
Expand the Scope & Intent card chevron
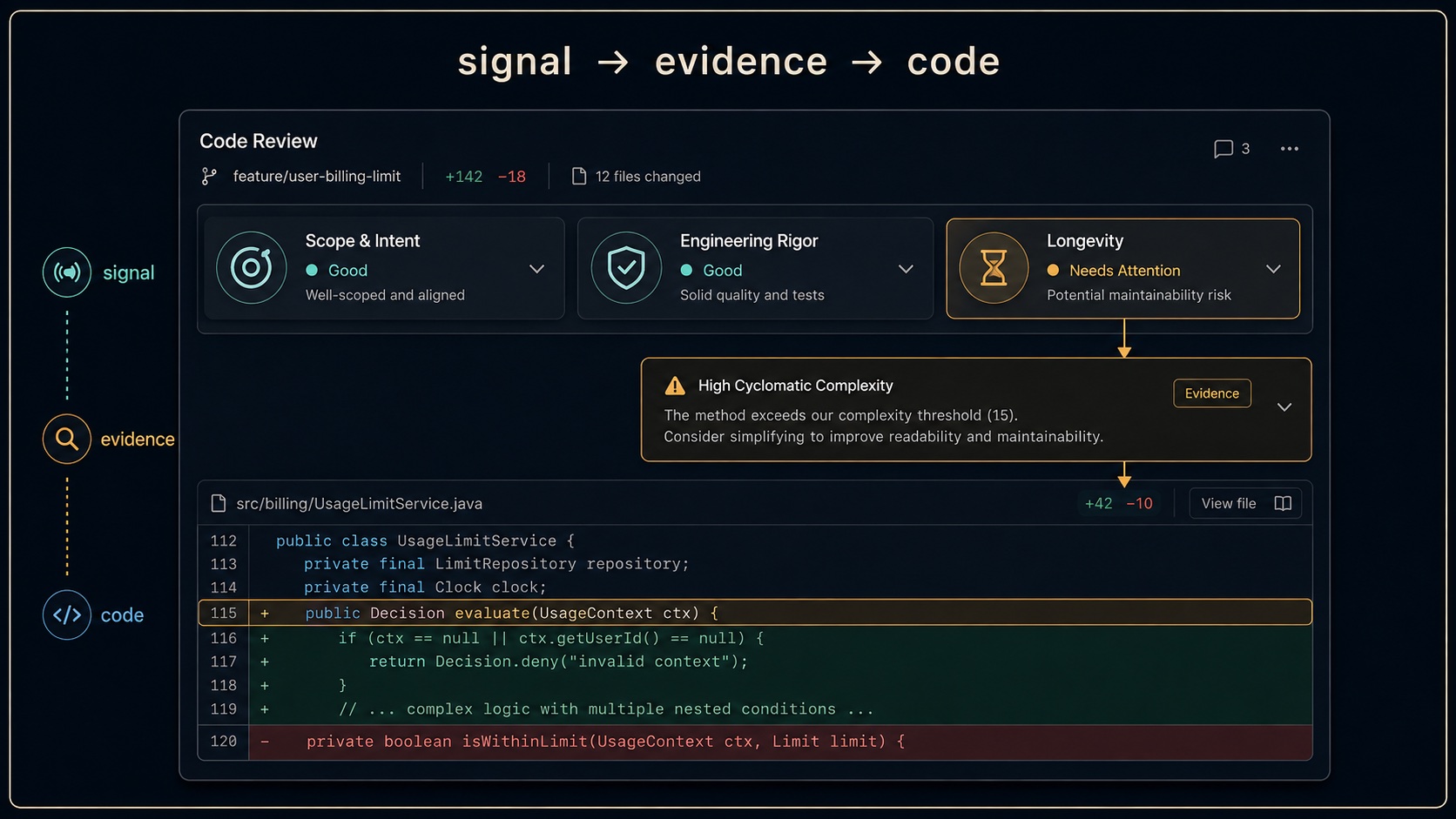[x=537, y=269]
